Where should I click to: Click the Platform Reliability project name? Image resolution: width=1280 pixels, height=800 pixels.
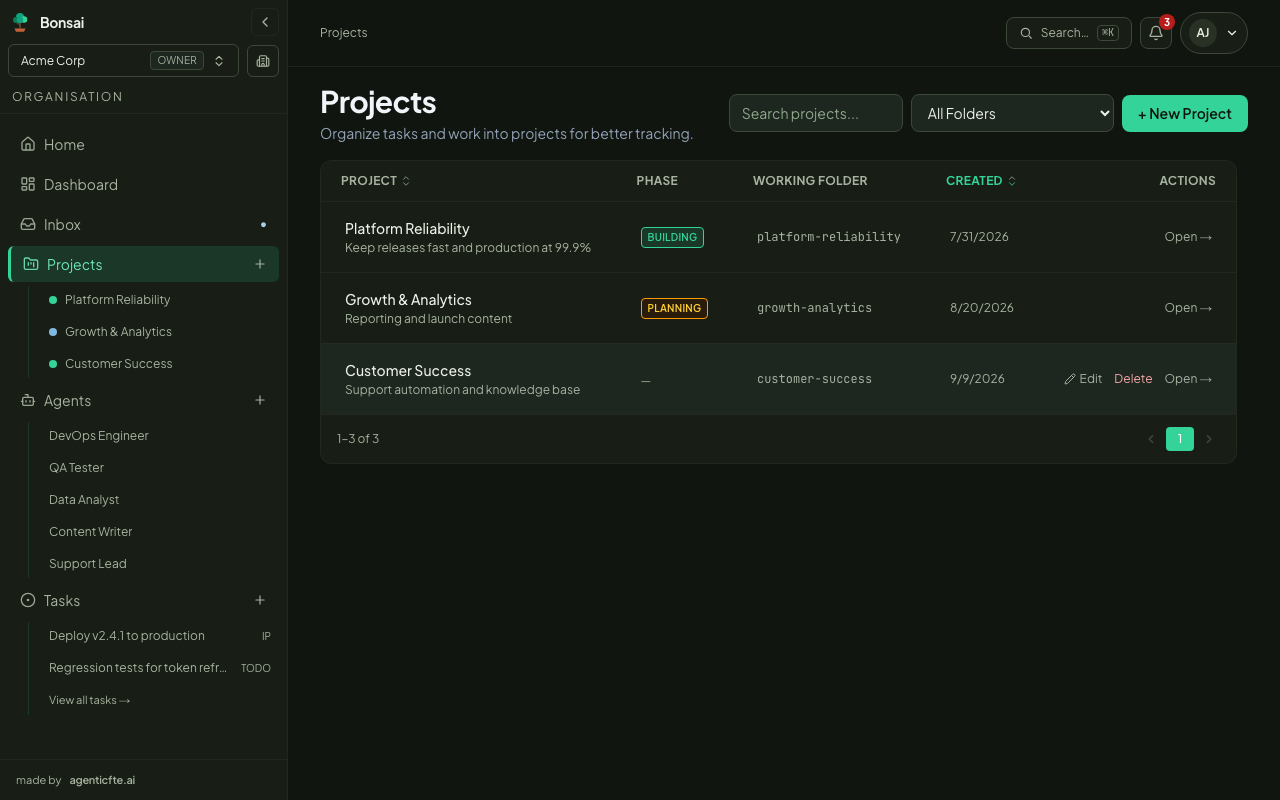coord(407,229)
